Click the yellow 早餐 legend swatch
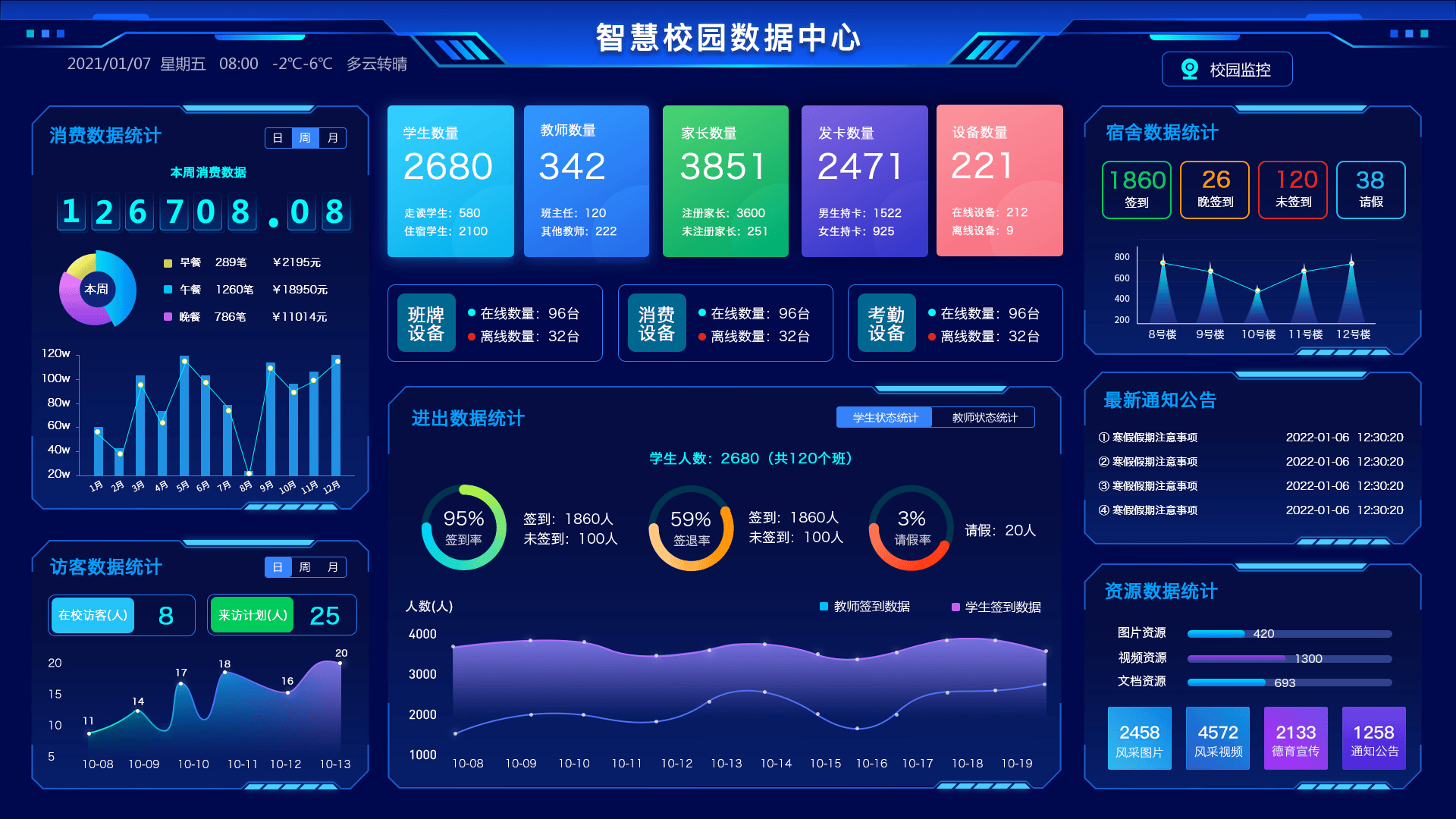The image size is (1456, 819). (168, 263)
